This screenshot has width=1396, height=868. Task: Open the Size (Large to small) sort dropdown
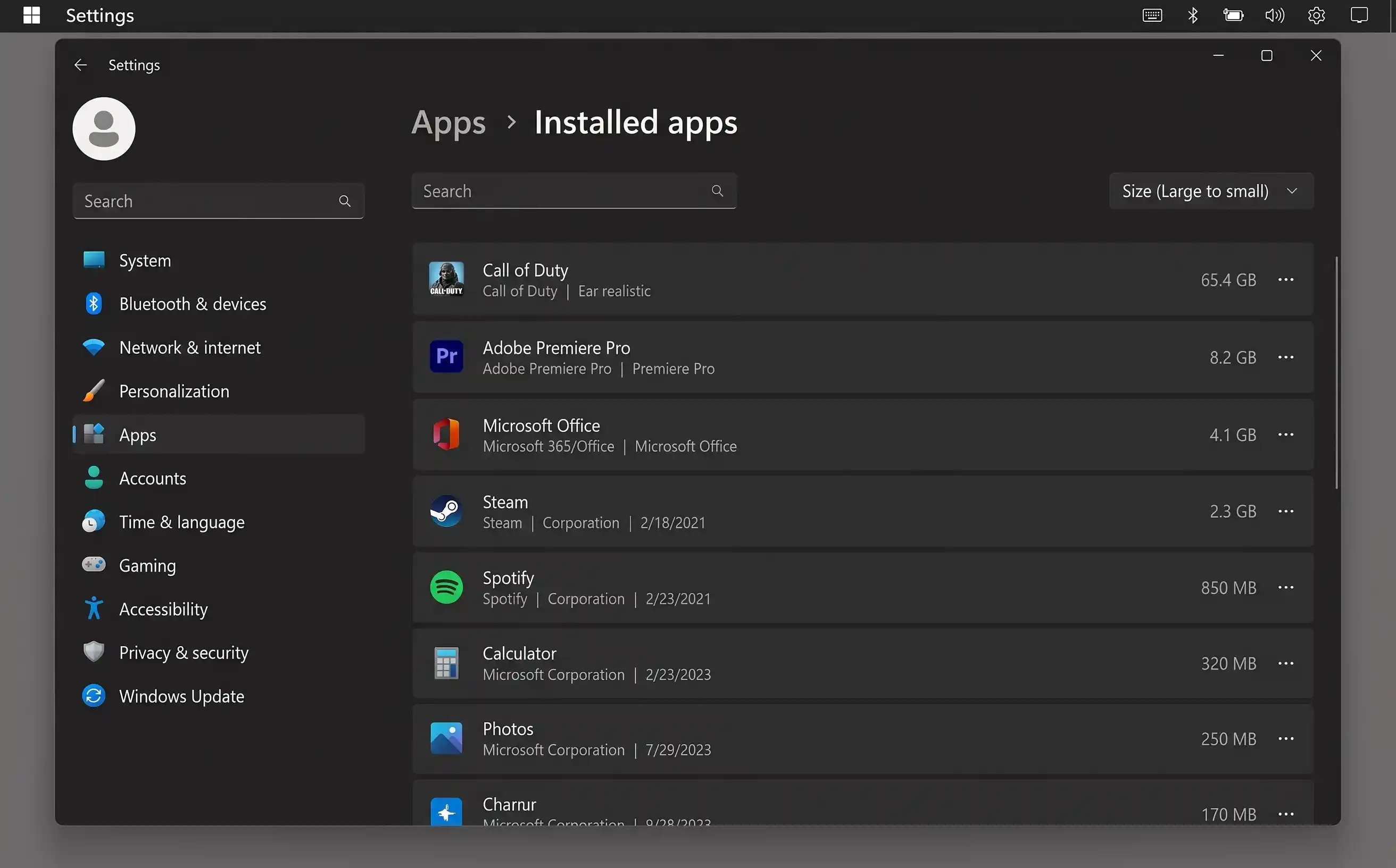click(1211, 191)
